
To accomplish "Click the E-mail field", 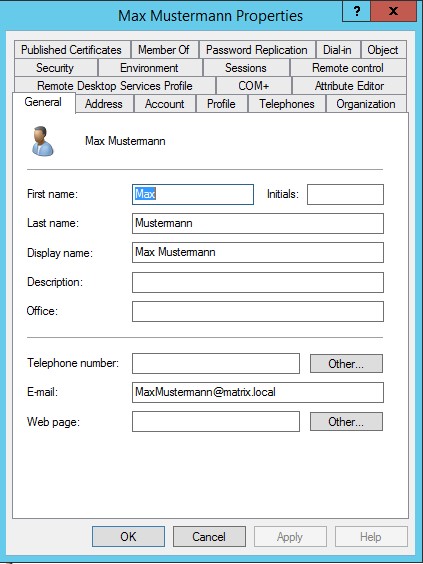I will pyautogui.click(x=258, y=392).
